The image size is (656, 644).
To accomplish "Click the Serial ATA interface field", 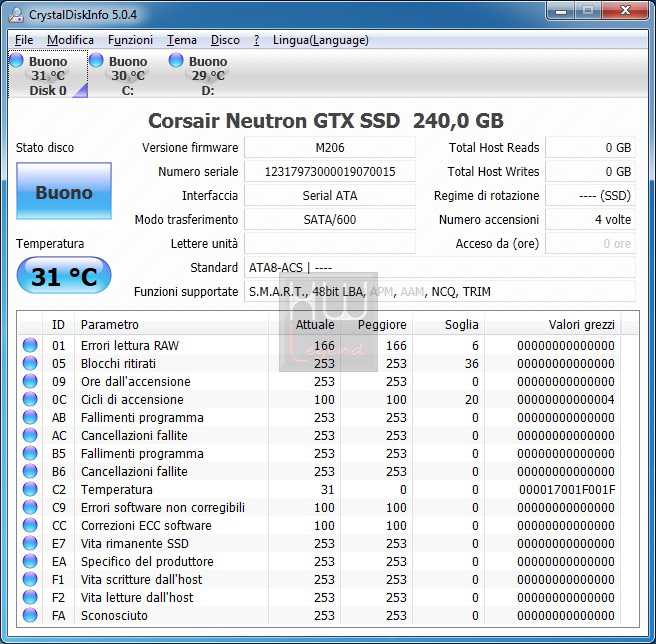I will coord(330,195).
